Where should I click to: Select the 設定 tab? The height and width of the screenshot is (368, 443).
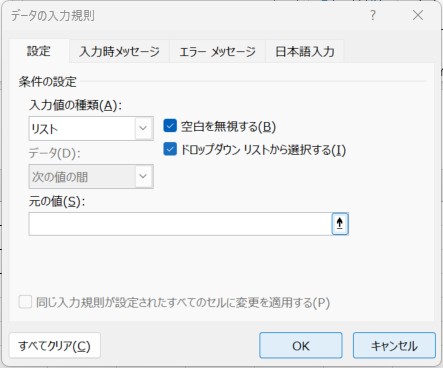click(39, 51)
